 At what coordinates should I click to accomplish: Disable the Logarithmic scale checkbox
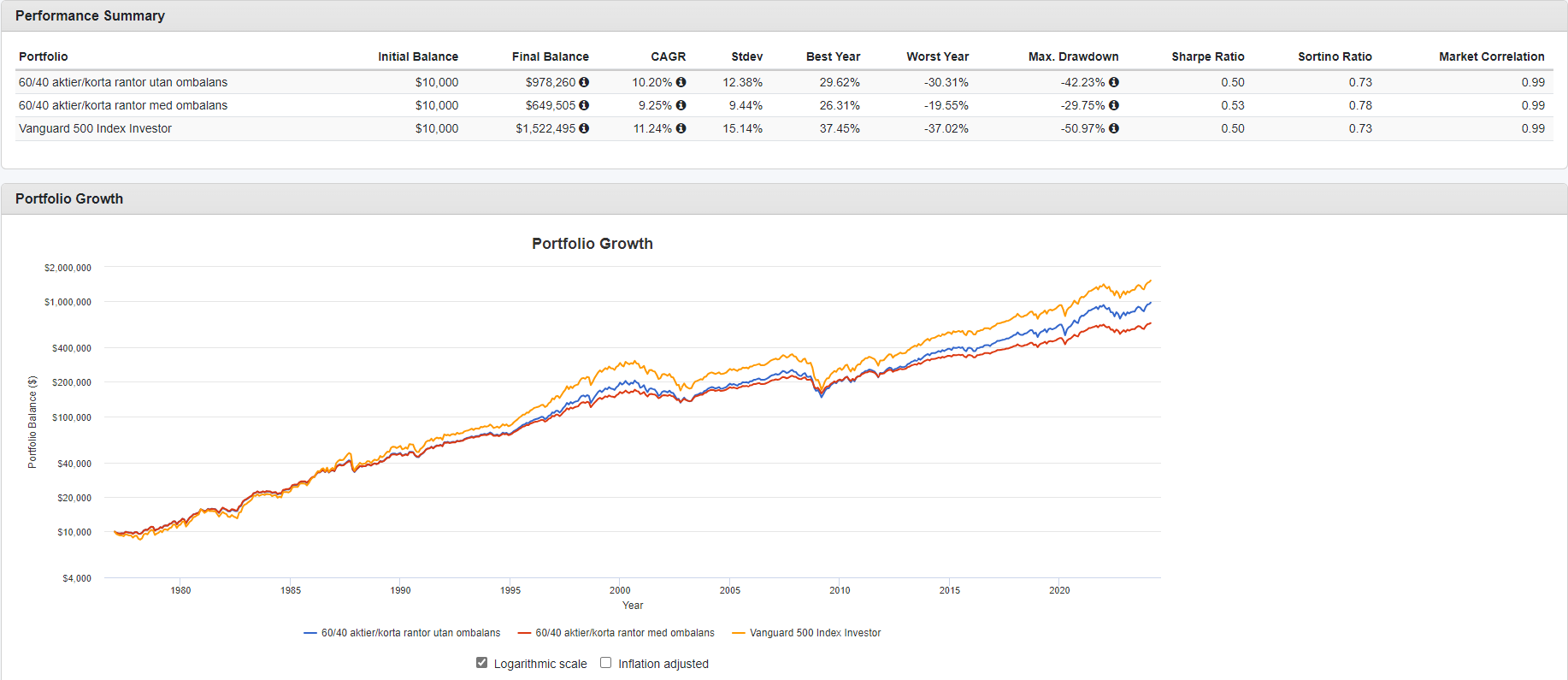pos(482,663)
